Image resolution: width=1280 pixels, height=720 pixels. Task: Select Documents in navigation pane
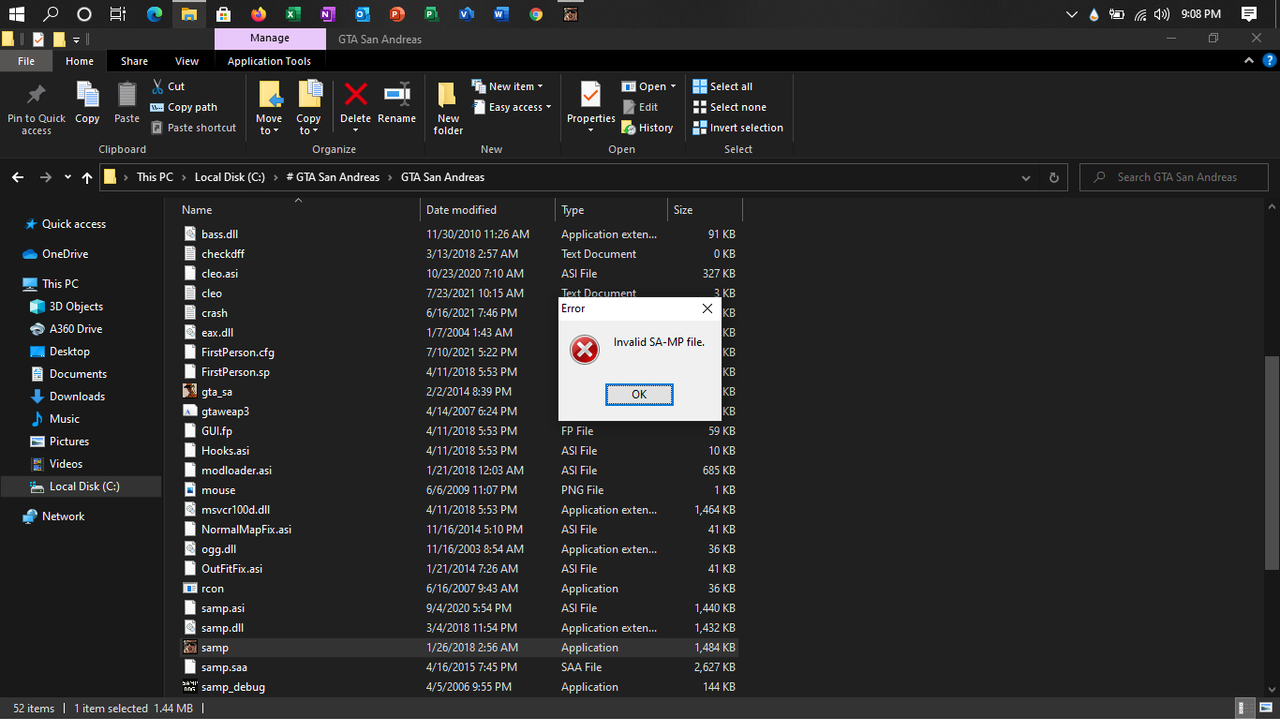coord(78,374)
